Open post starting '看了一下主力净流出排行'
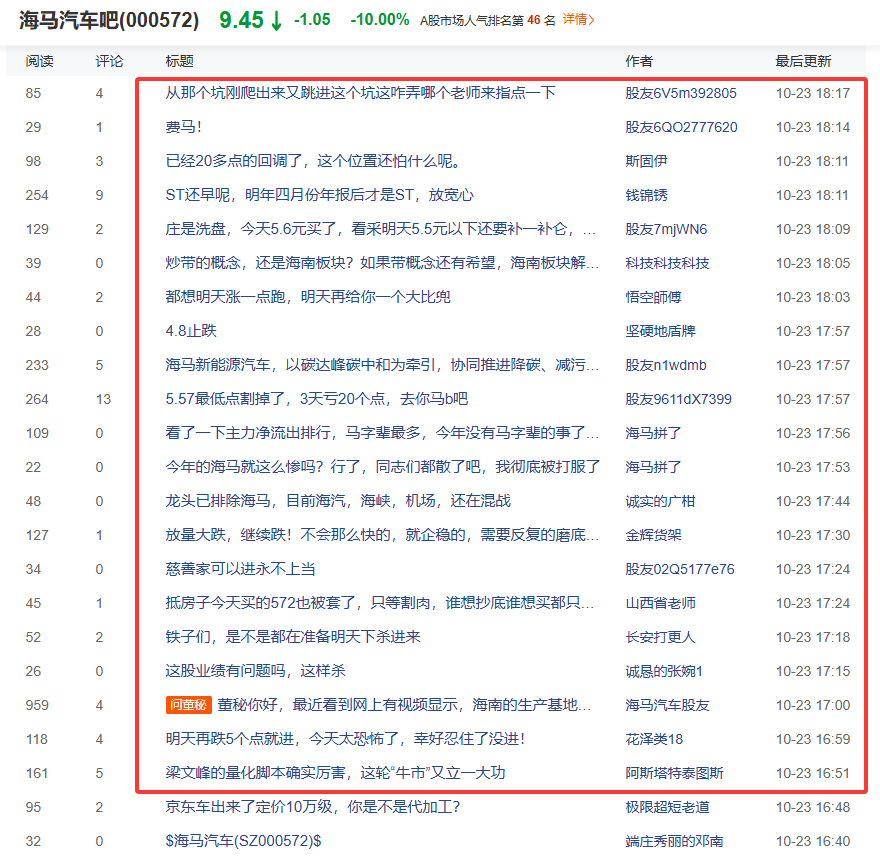Screen dimensions: 880x859 (x=382, y=433)
